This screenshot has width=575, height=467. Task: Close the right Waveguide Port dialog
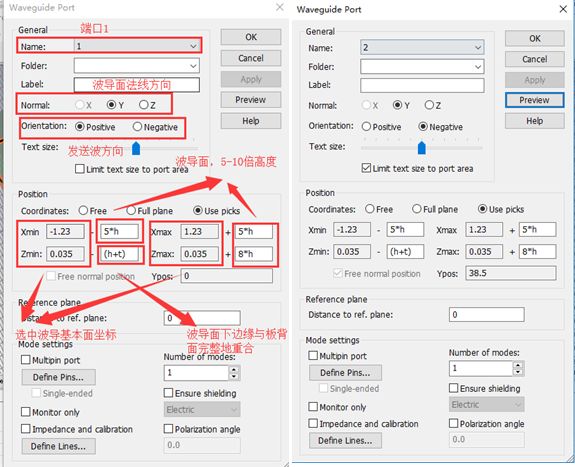coord(563,9)
